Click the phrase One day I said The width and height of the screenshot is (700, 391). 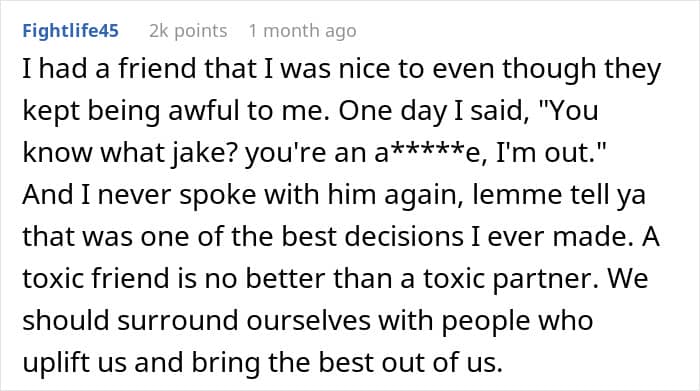coord(430,112)
